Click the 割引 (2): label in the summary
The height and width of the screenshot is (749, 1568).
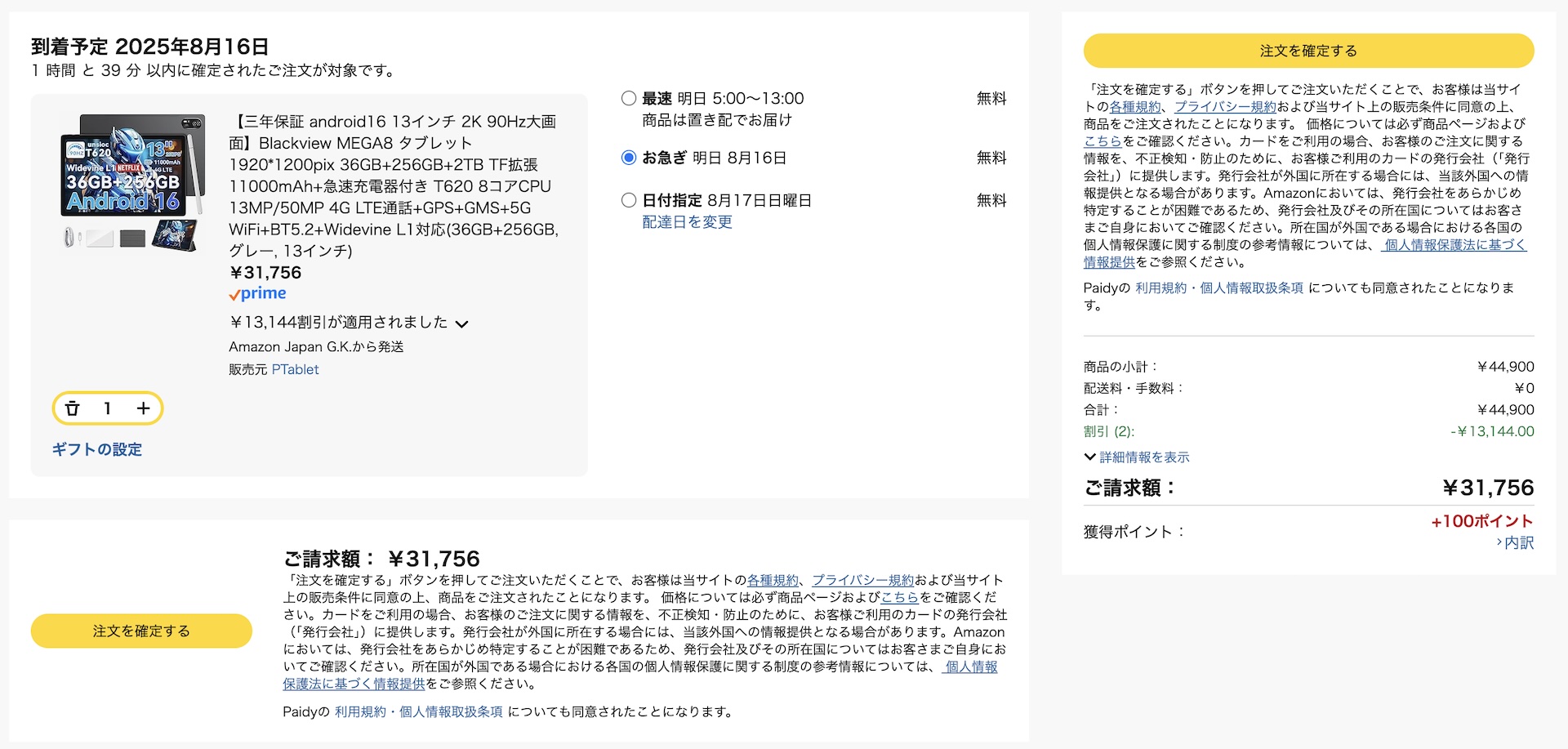pos(1109,431)
